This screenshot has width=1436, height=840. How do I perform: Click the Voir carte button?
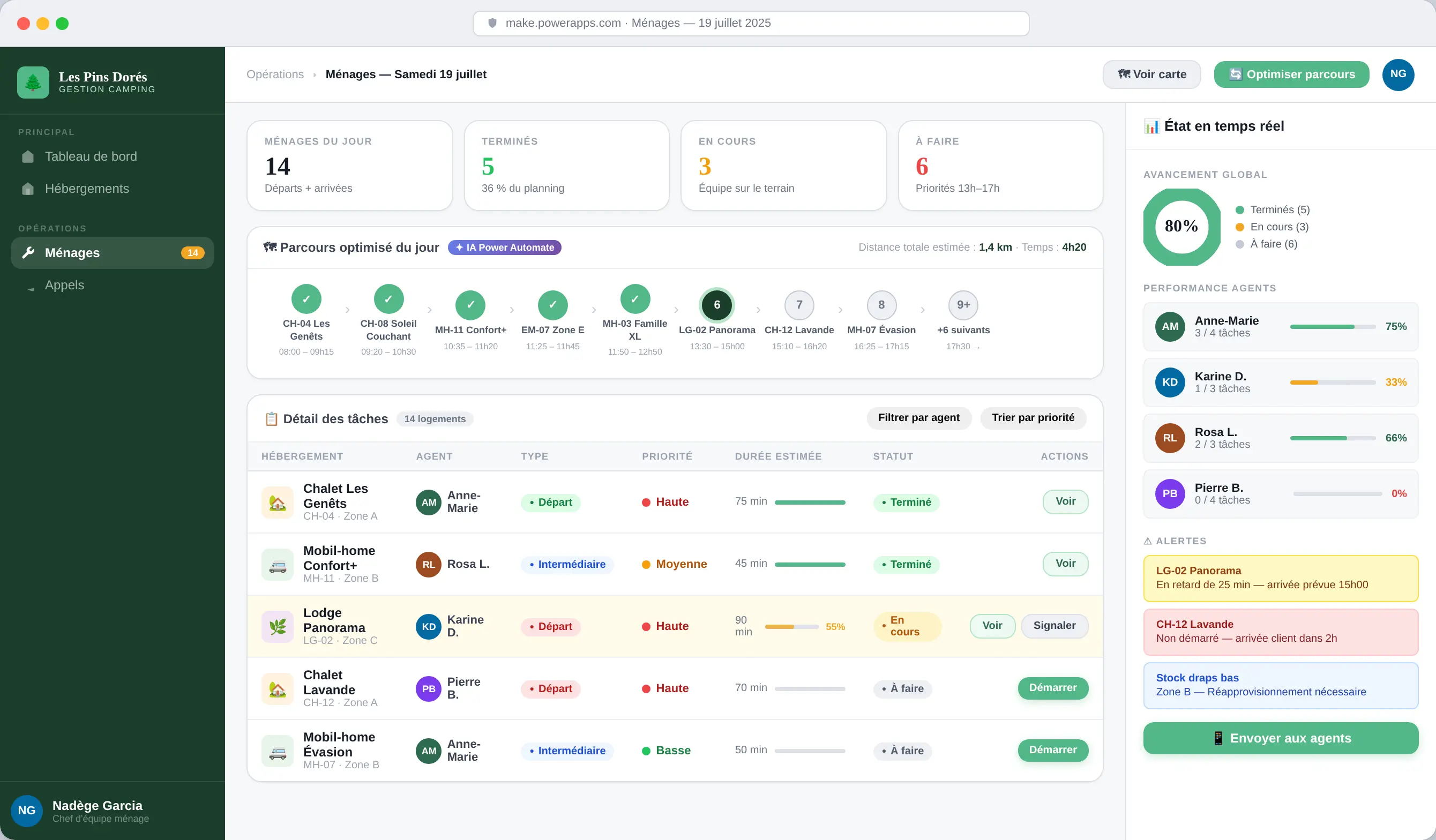pos(1151,74)
